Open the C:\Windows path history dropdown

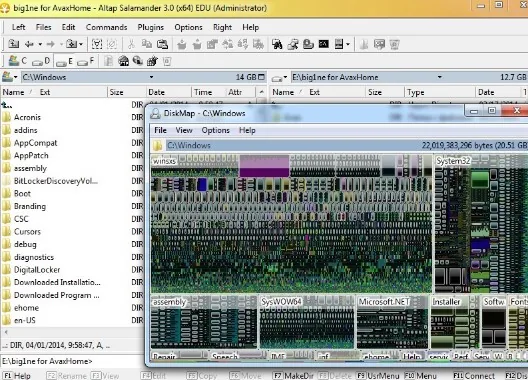152,77
